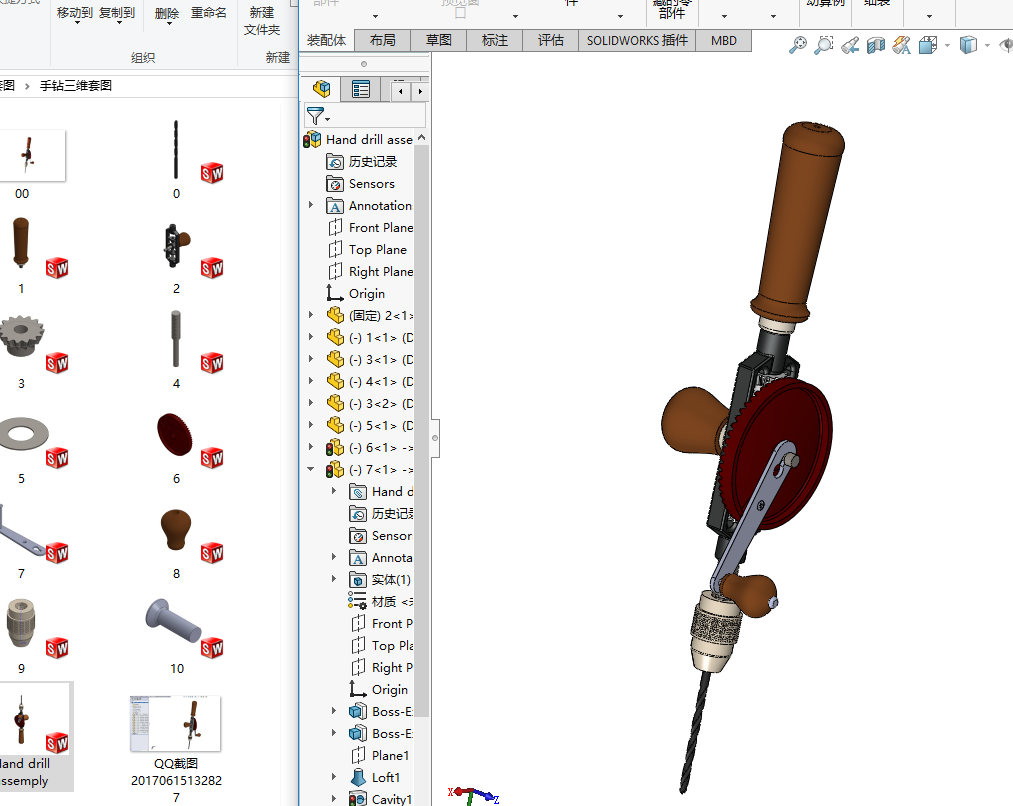Click the Section View icon

pos(875,45)
